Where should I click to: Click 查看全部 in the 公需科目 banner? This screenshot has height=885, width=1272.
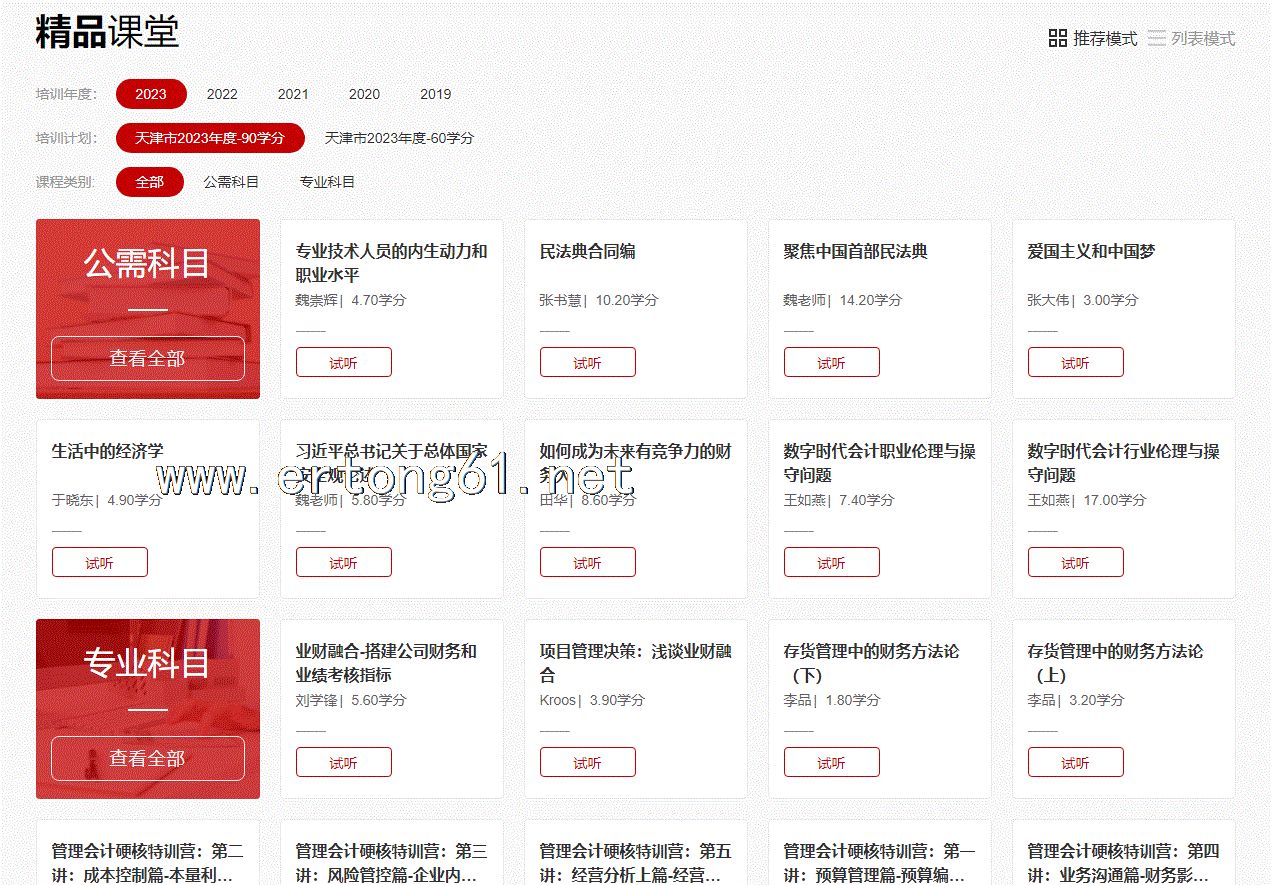coord(148,359)
